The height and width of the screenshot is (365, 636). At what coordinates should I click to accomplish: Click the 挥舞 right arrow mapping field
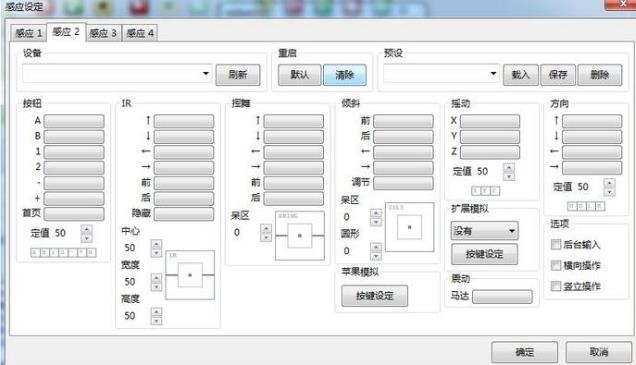(294, 167)
